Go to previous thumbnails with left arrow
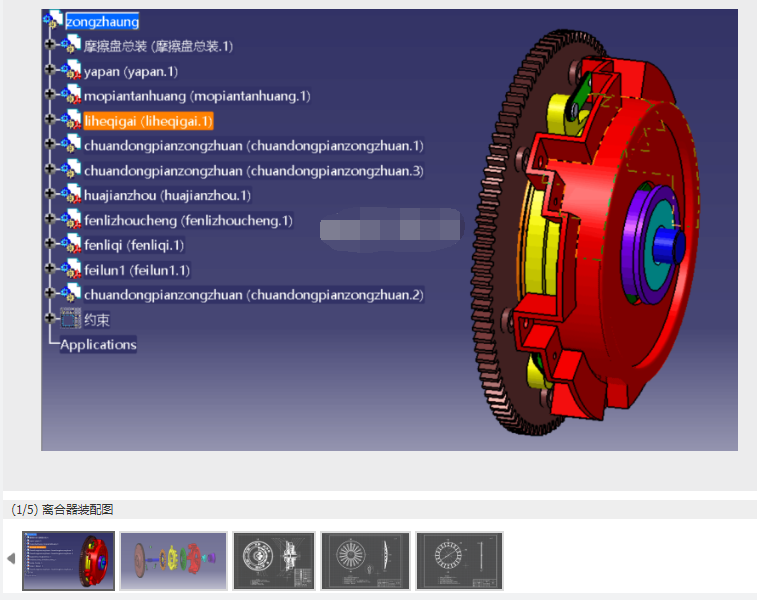 12,558
